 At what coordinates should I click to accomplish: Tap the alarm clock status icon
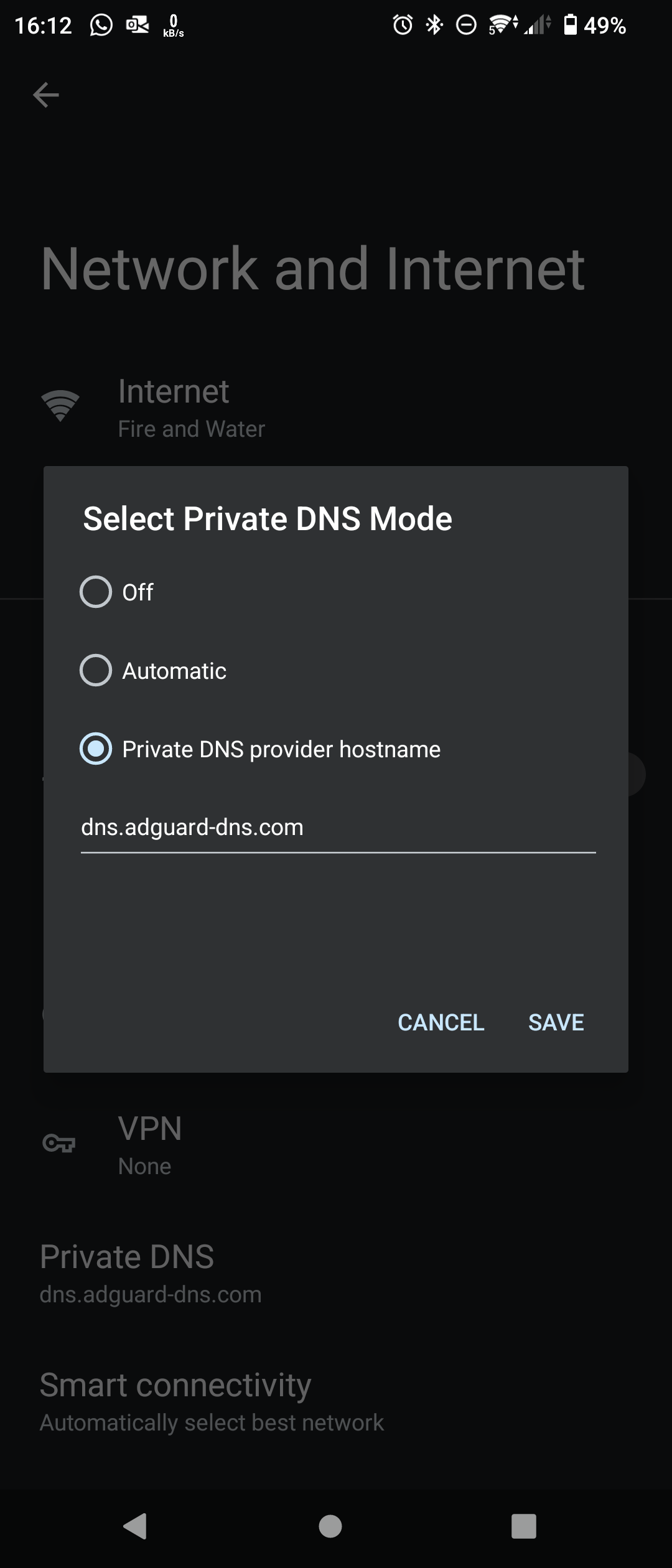point(403,26)
